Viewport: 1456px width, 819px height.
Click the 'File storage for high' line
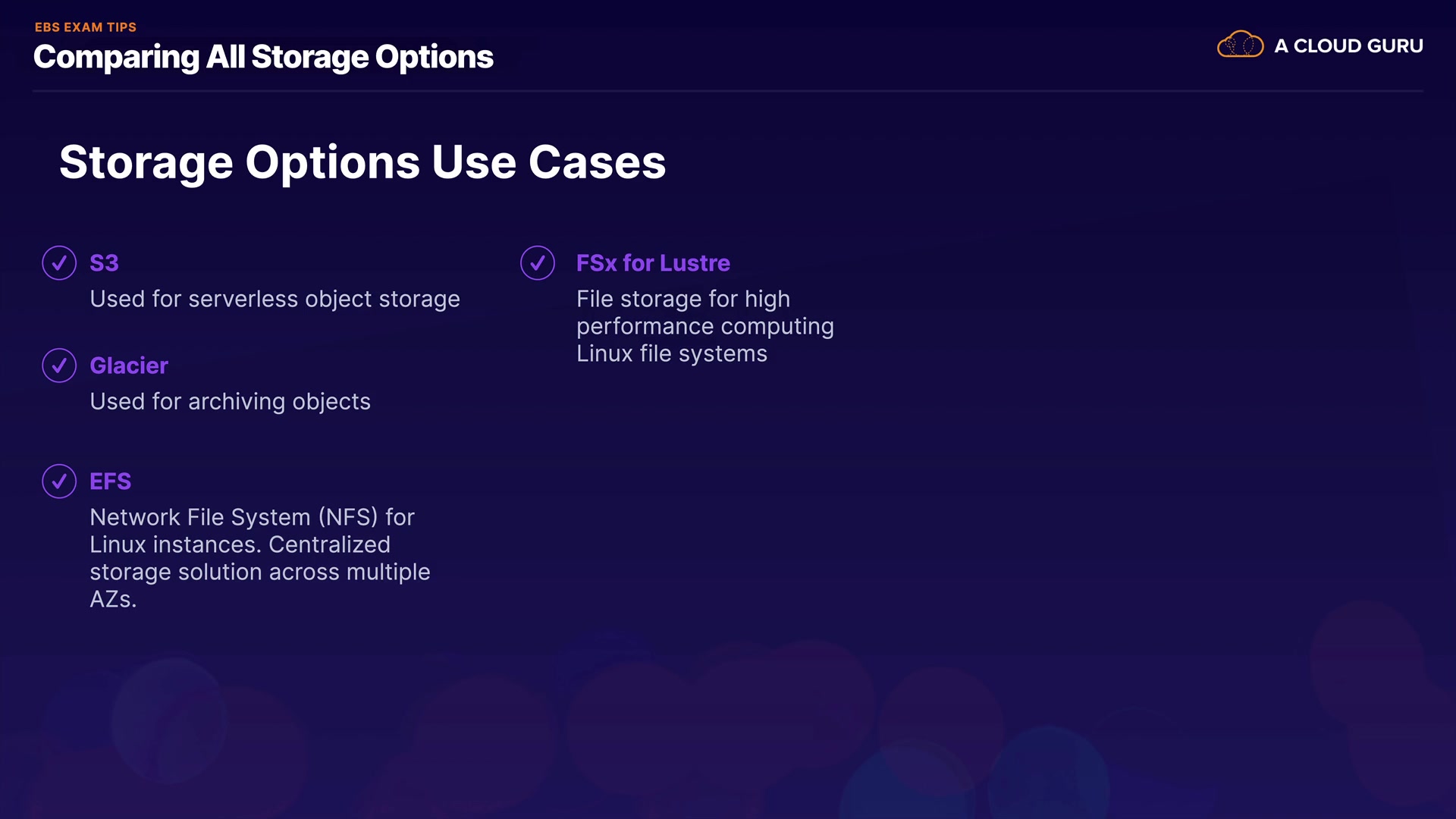point(683,300)
